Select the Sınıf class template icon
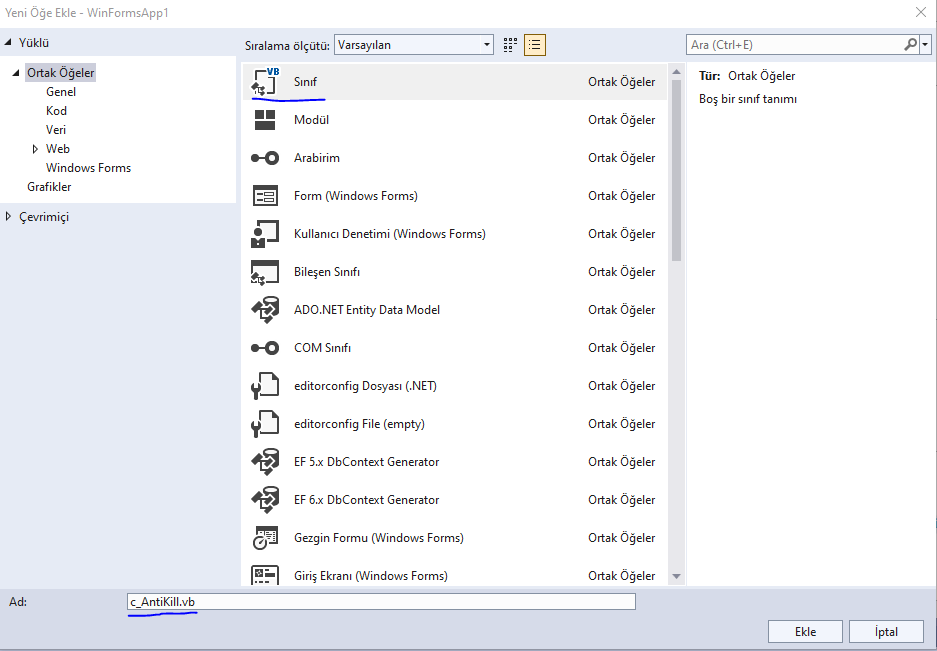937x651 pixels. 265,82
